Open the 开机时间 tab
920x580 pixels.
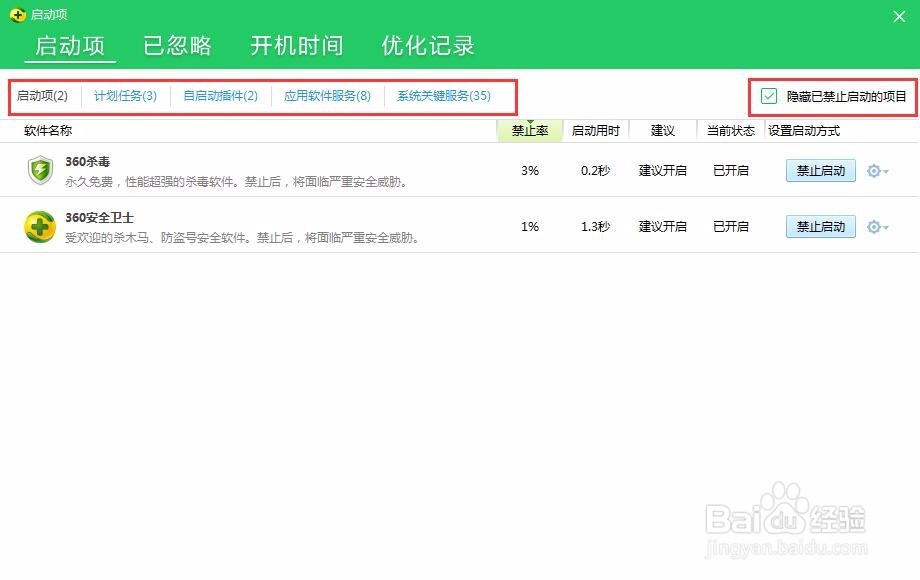(297, 46)
